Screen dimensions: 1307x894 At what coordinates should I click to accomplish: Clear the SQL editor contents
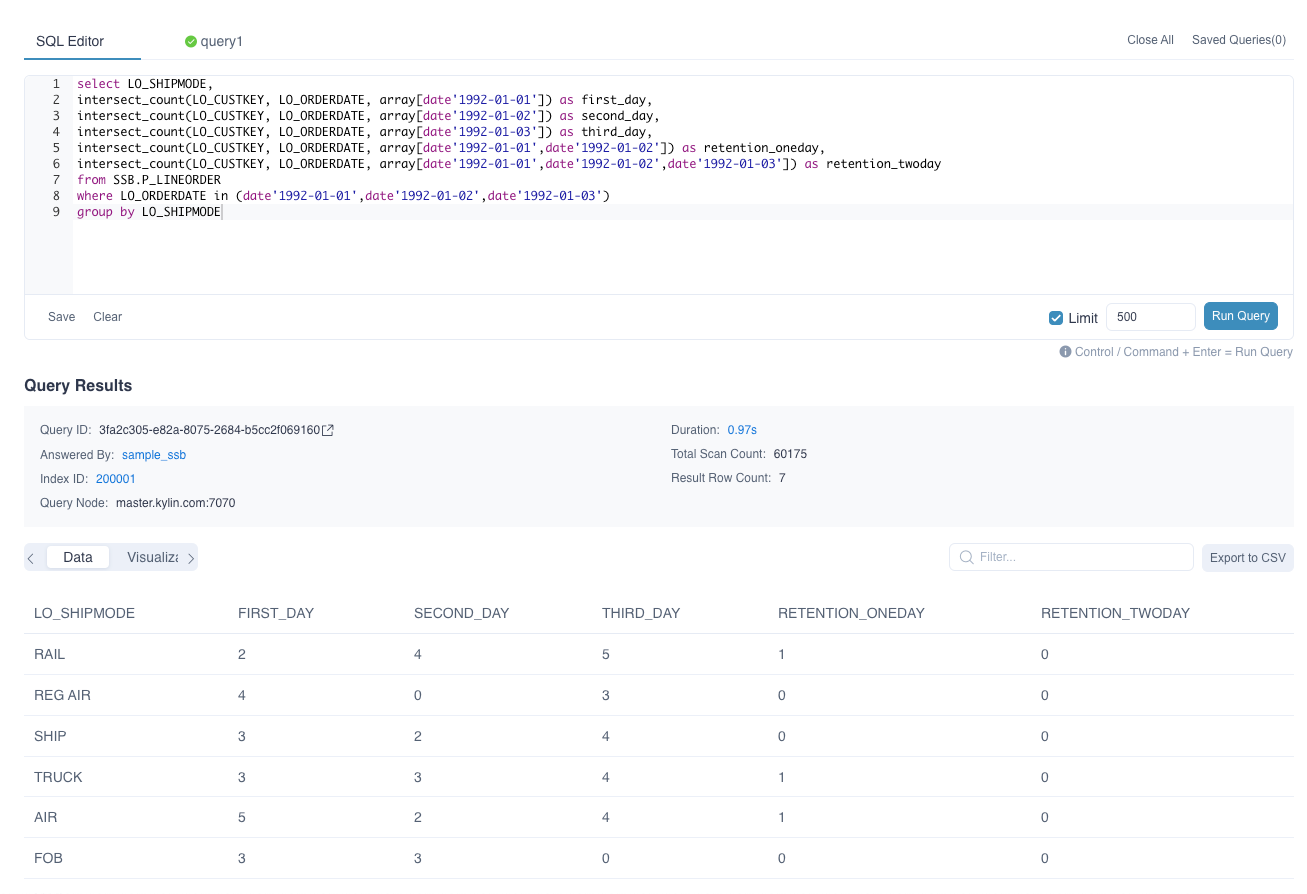click(x=107, y=317)
